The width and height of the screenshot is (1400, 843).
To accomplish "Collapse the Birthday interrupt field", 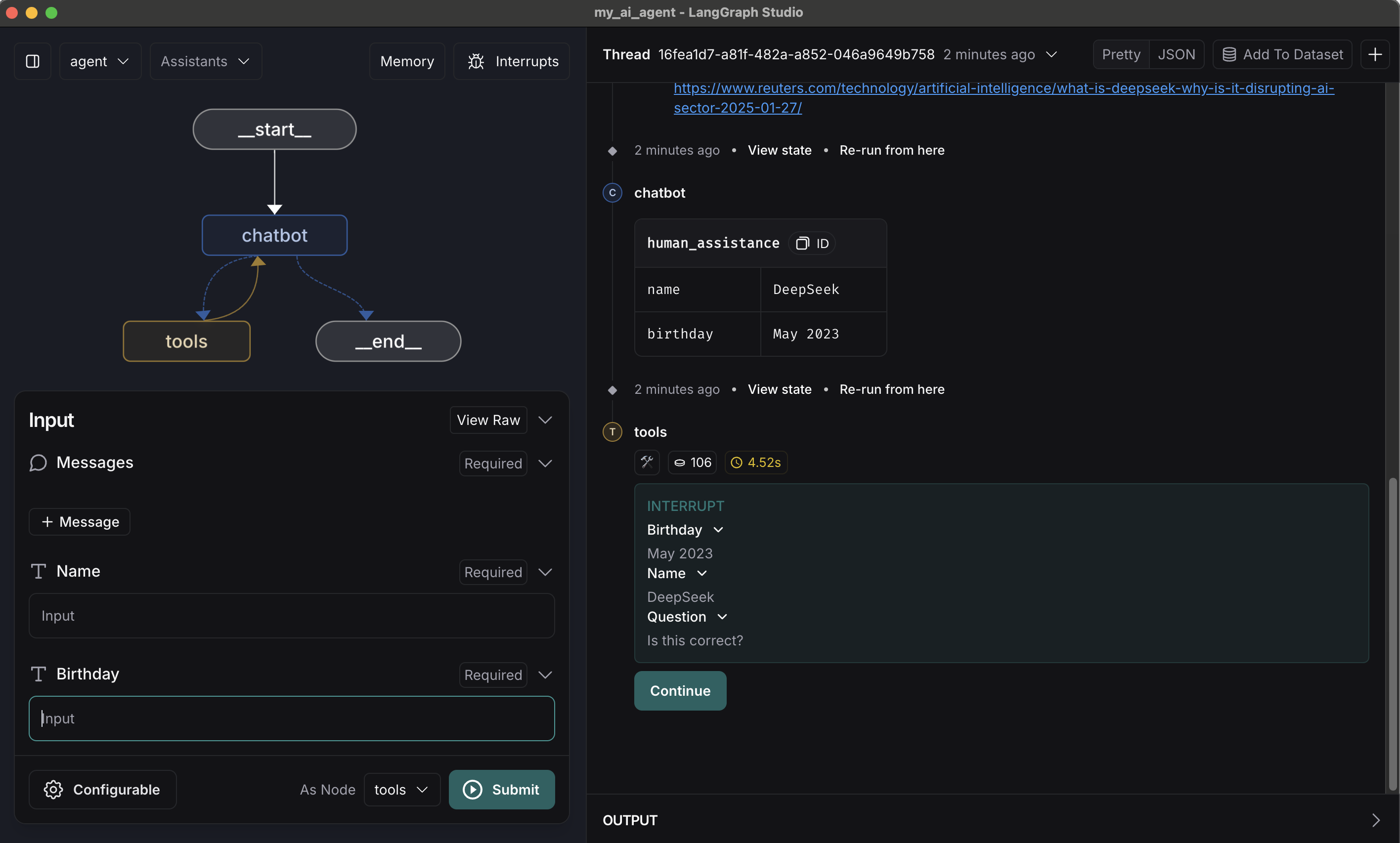I will 718,529.
